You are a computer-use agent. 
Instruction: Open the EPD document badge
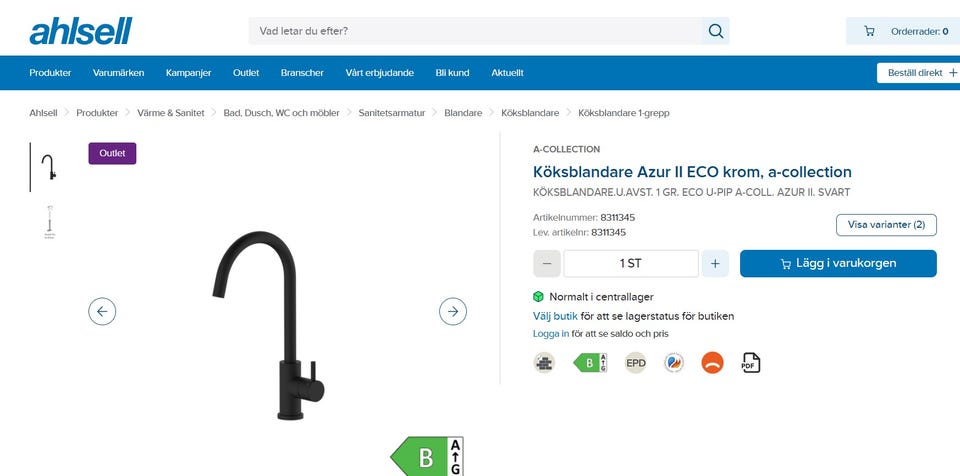[636, 363]
